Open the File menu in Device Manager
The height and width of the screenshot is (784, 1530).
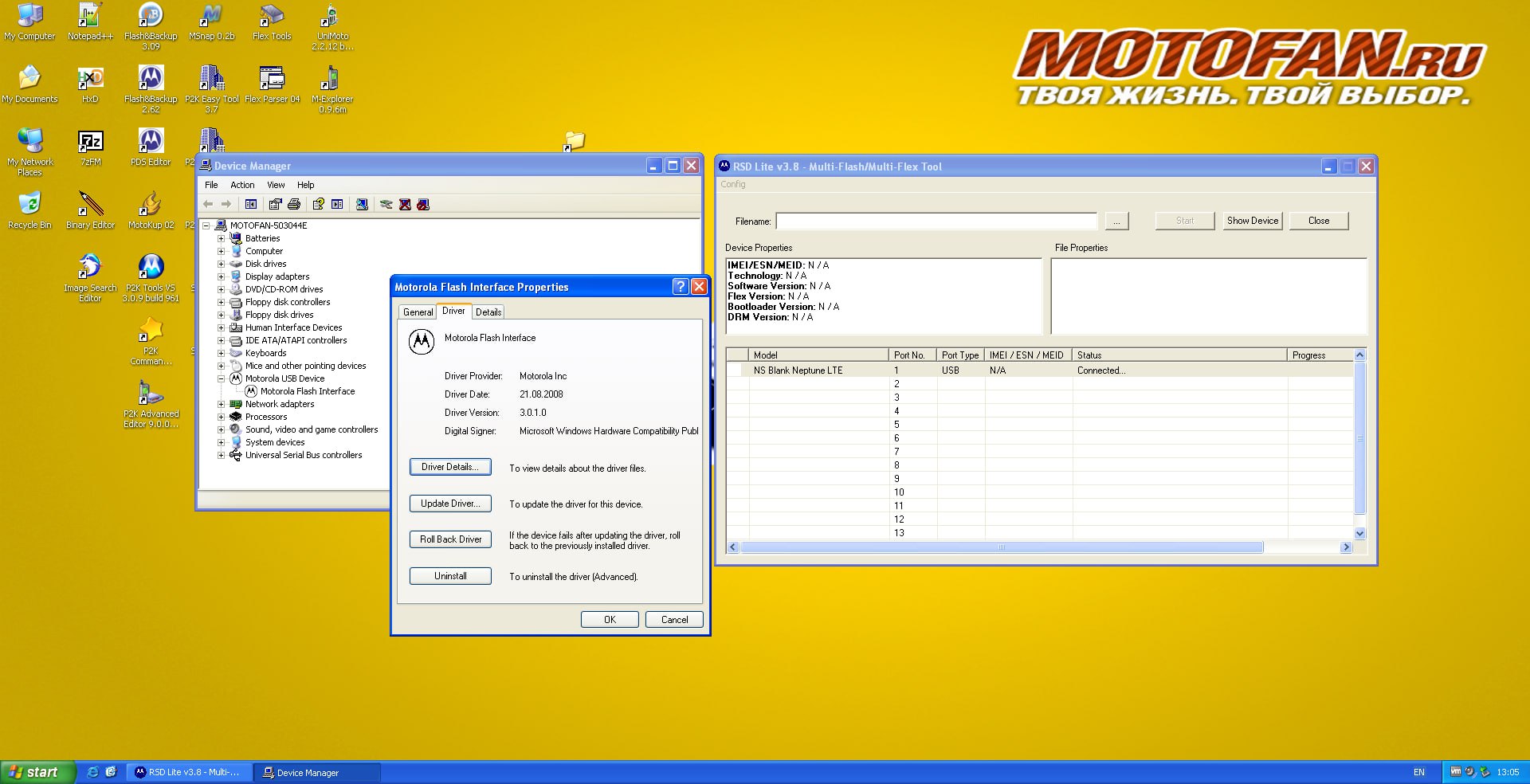[211, 185]
